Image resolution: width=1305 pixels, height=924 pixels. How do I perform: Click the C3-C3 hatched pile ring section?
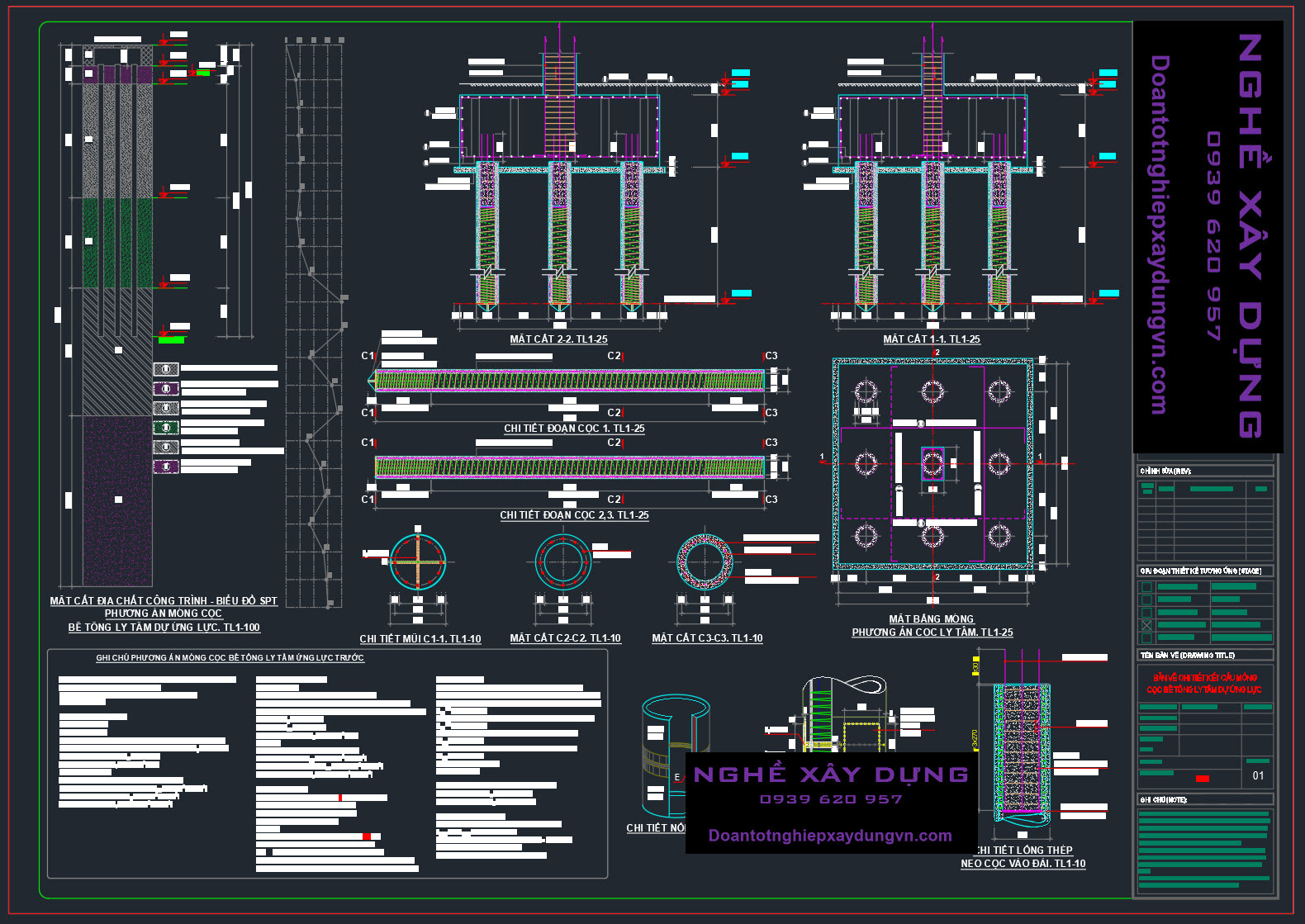click(x=705, y=562)
